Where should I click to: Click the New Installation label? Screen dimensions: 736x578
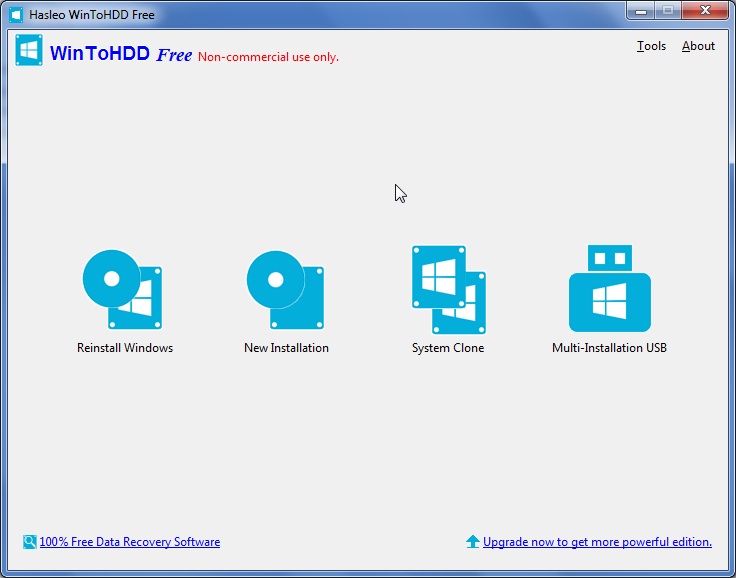click(x=286, y=348)
